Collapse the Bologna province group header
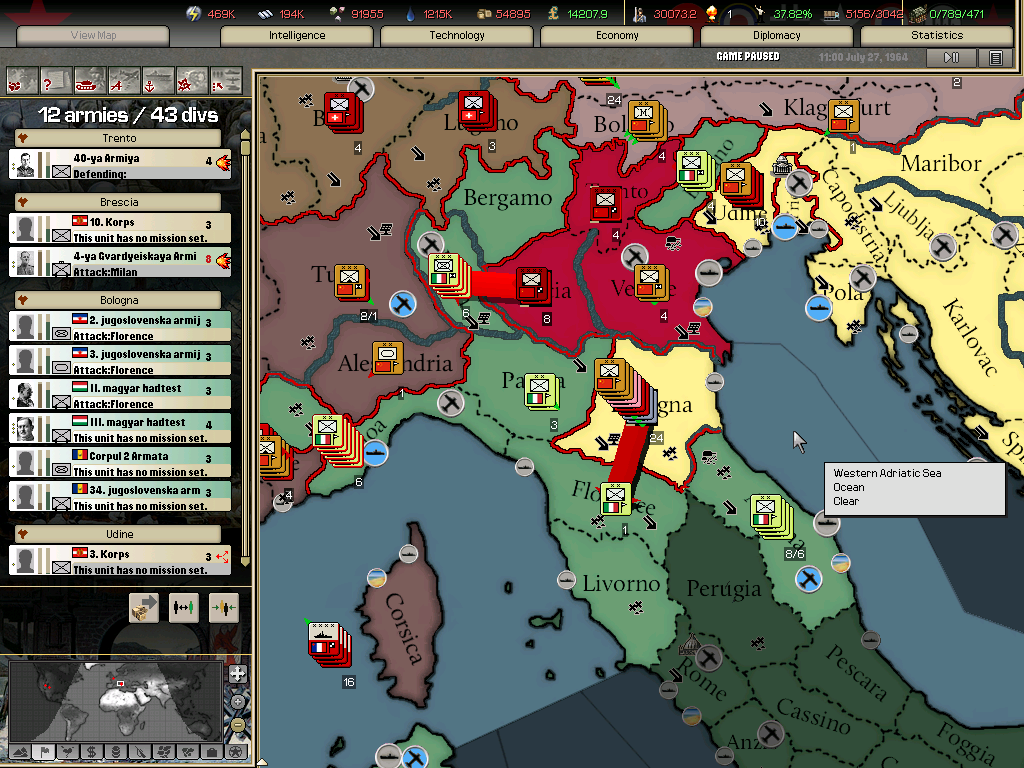This screenshot has width=1024, height=768. 119,300
